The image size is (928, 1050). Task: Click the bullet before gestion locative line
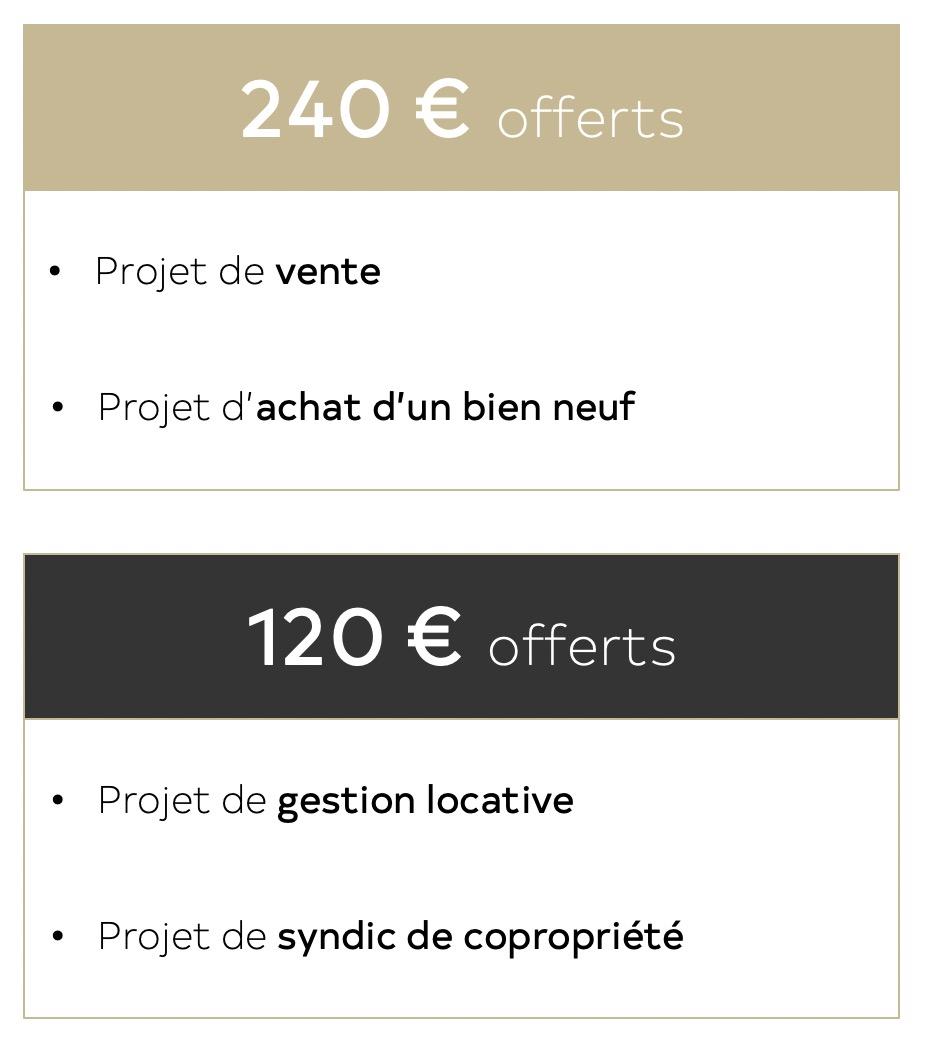click(x=58, y=800)
